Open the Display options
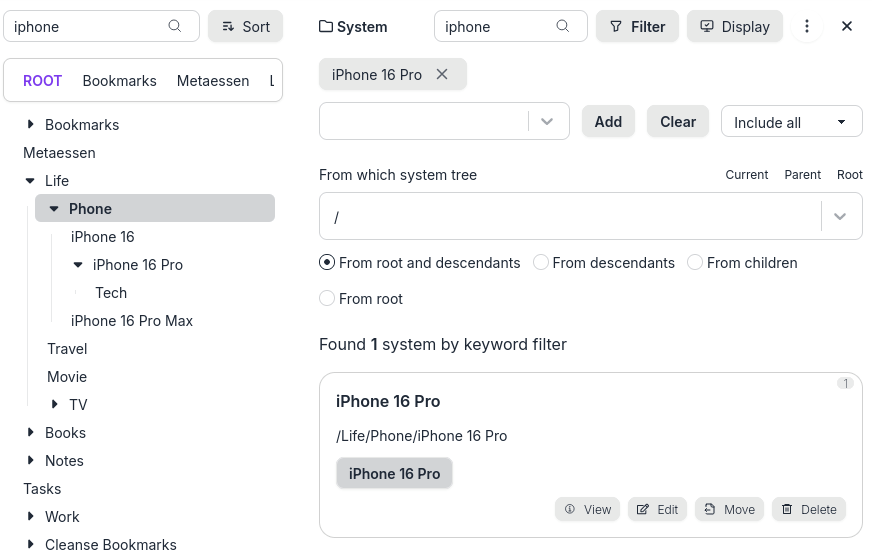872x558 pixels. 735,27
